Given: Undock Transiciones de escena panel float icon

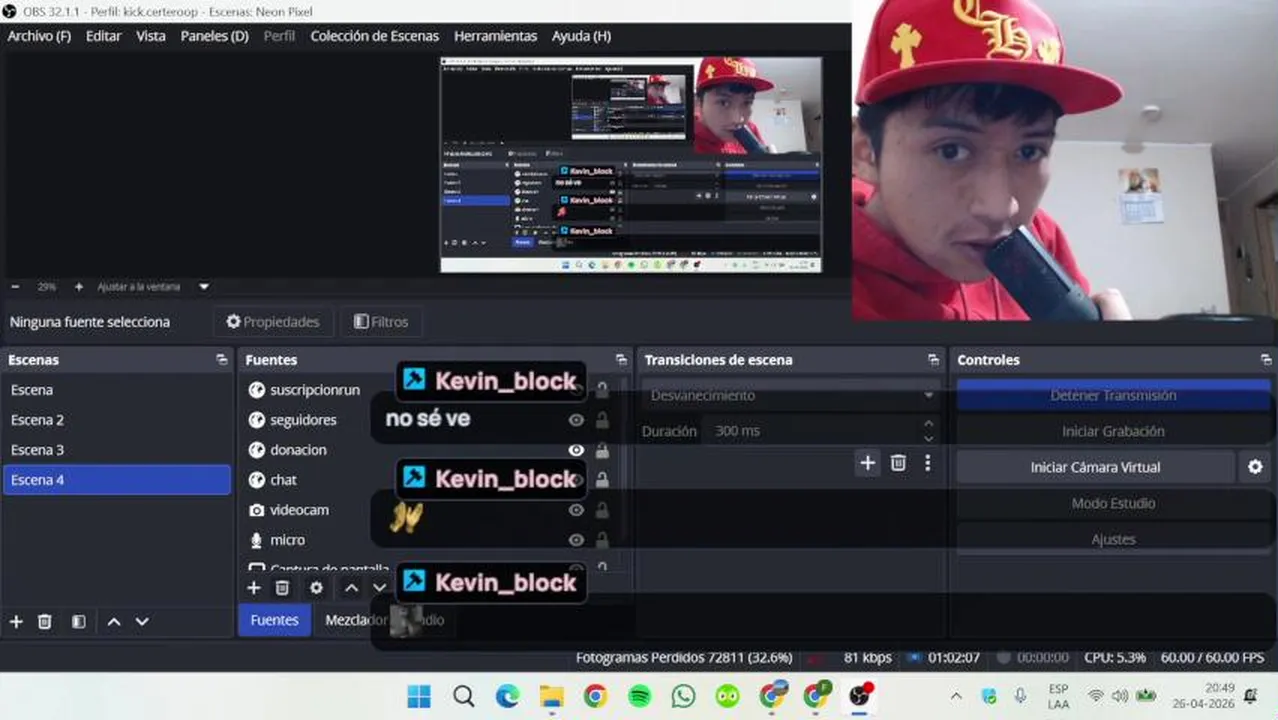Looking at the screenshot, I should (x=933, y=360).
